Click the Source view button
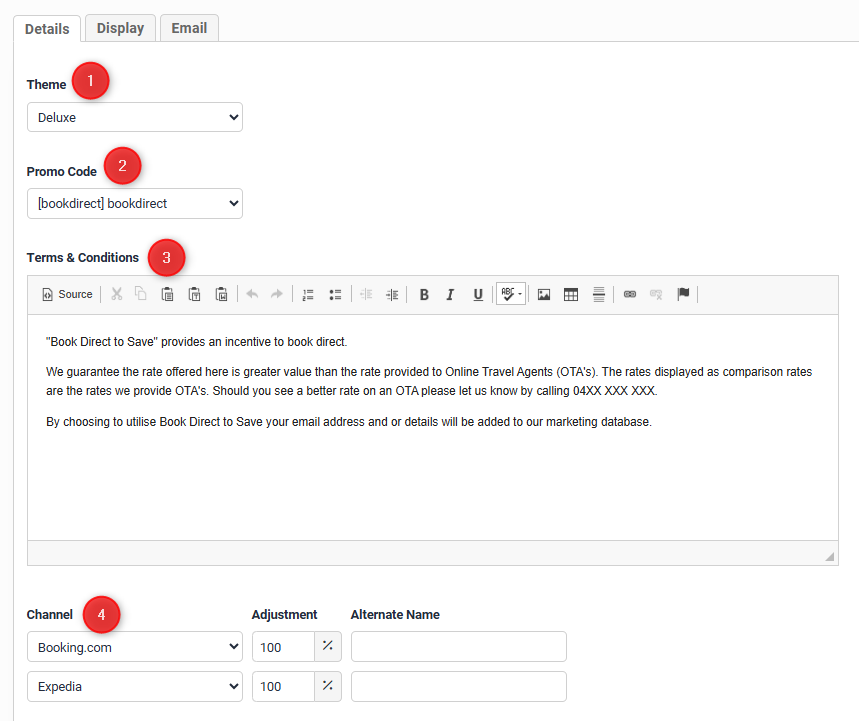859x721 pixels. (67, 294)
